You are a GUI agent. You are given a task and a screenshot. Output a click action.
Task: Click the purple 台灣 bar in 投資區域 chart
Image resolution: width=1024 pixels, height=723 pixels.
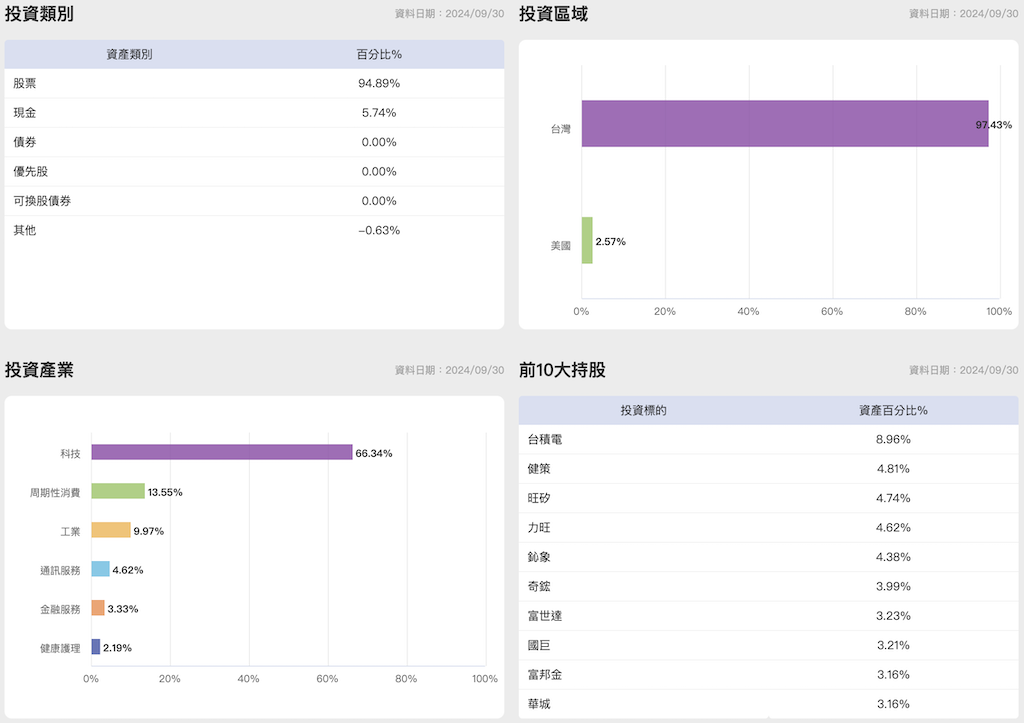[x=784, y=124]
